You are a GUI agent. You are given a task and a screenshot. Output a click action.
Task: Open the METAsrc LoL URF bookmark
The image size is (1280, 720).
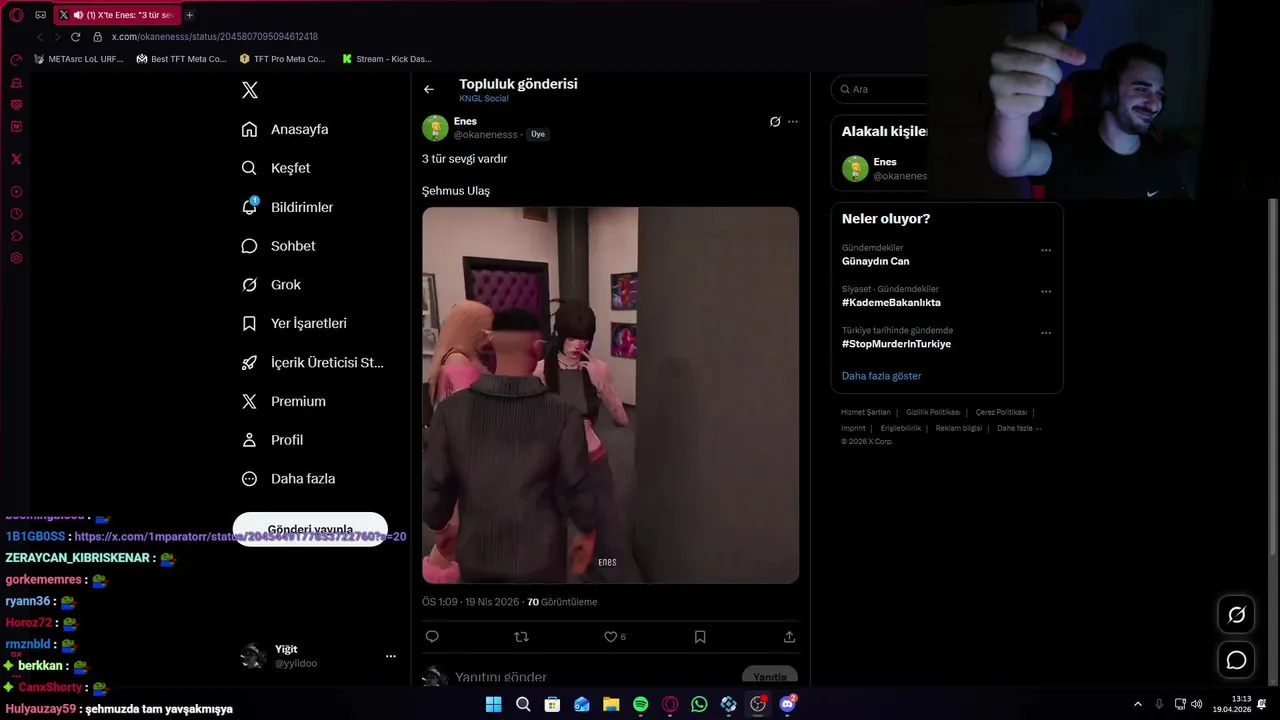pyautogui.click(x=79, y=59)
